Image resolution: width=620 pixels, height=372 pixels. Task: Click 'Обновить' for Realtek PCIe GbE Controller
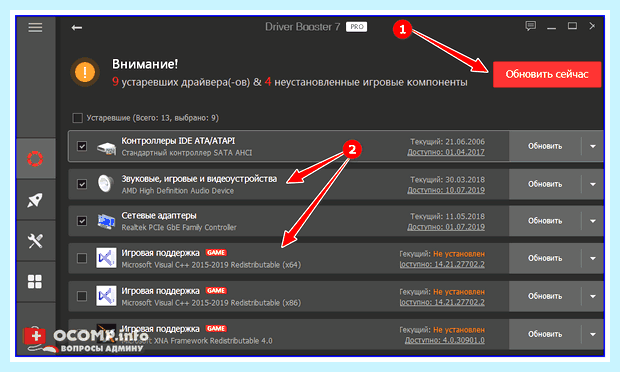[545, 221]
